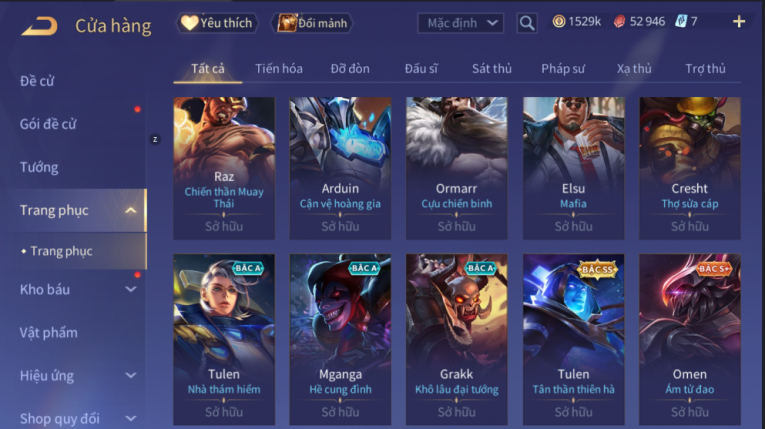Click the red gem currency icon
The image size is (765, 429).
click(x=619, y=21)
